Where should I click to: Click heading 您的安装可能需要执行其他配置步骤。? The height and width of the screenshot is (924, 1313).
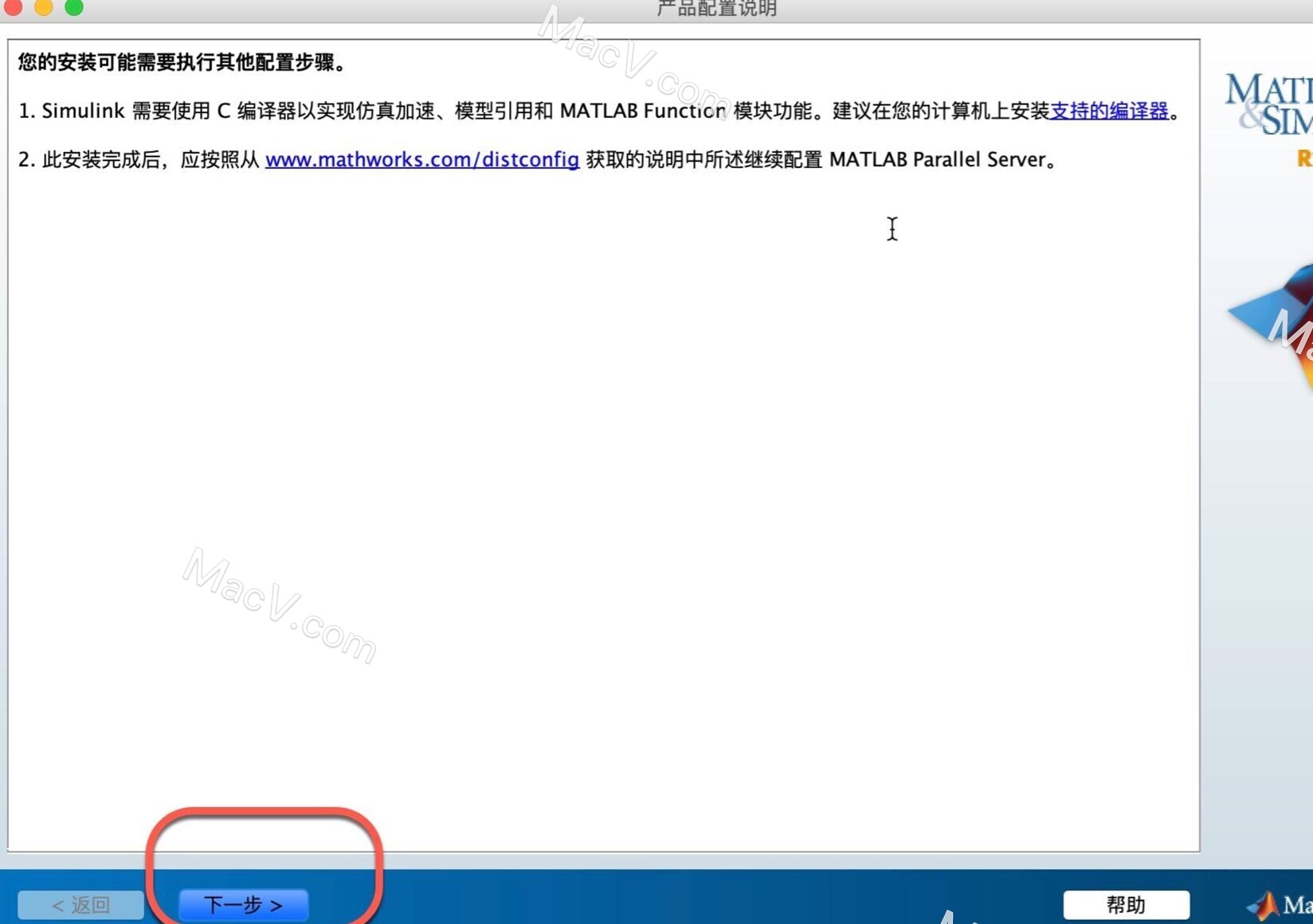pyautogui.click(x=183, y=62)
